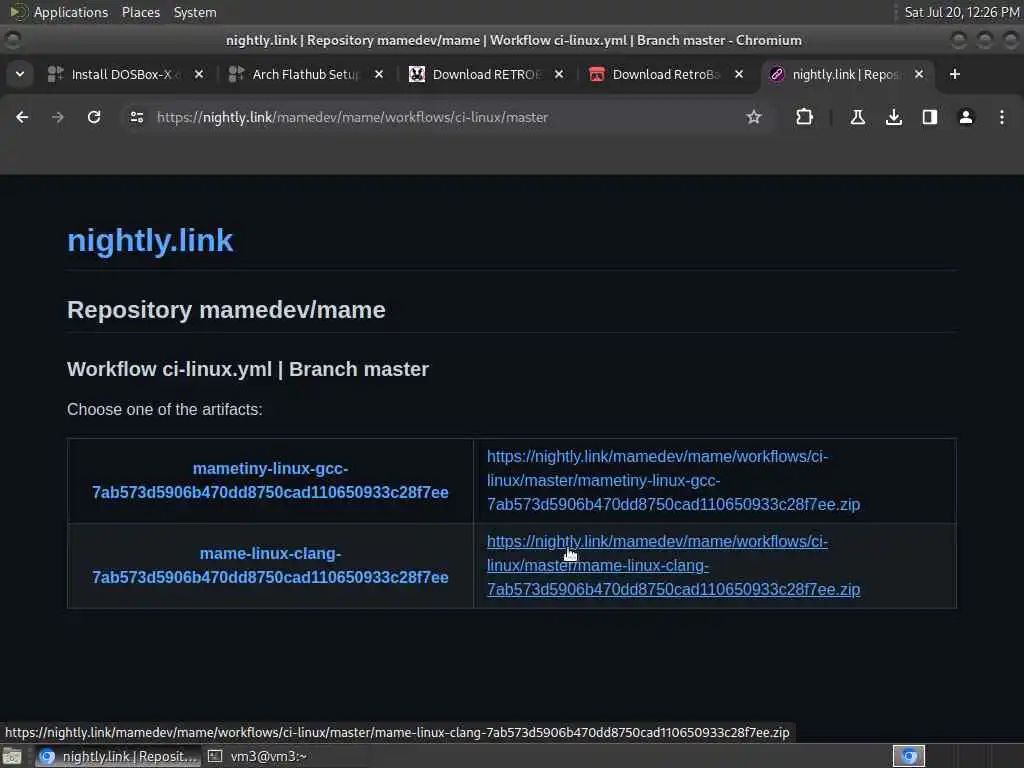Show desktop via taskbar icon
Image resolution: width=1024 pixels, height=768 pixels.
coord(12,757)
